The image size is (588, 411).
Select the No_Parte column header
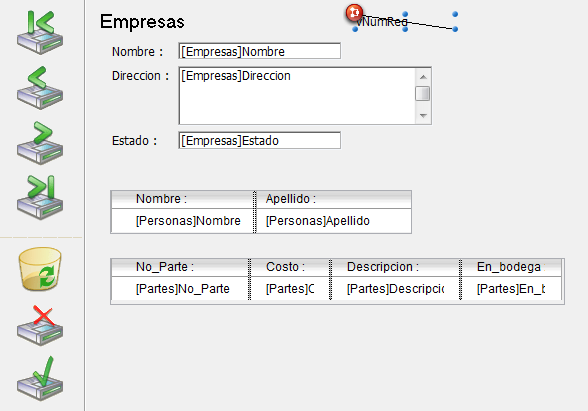(x=180, y=267)
